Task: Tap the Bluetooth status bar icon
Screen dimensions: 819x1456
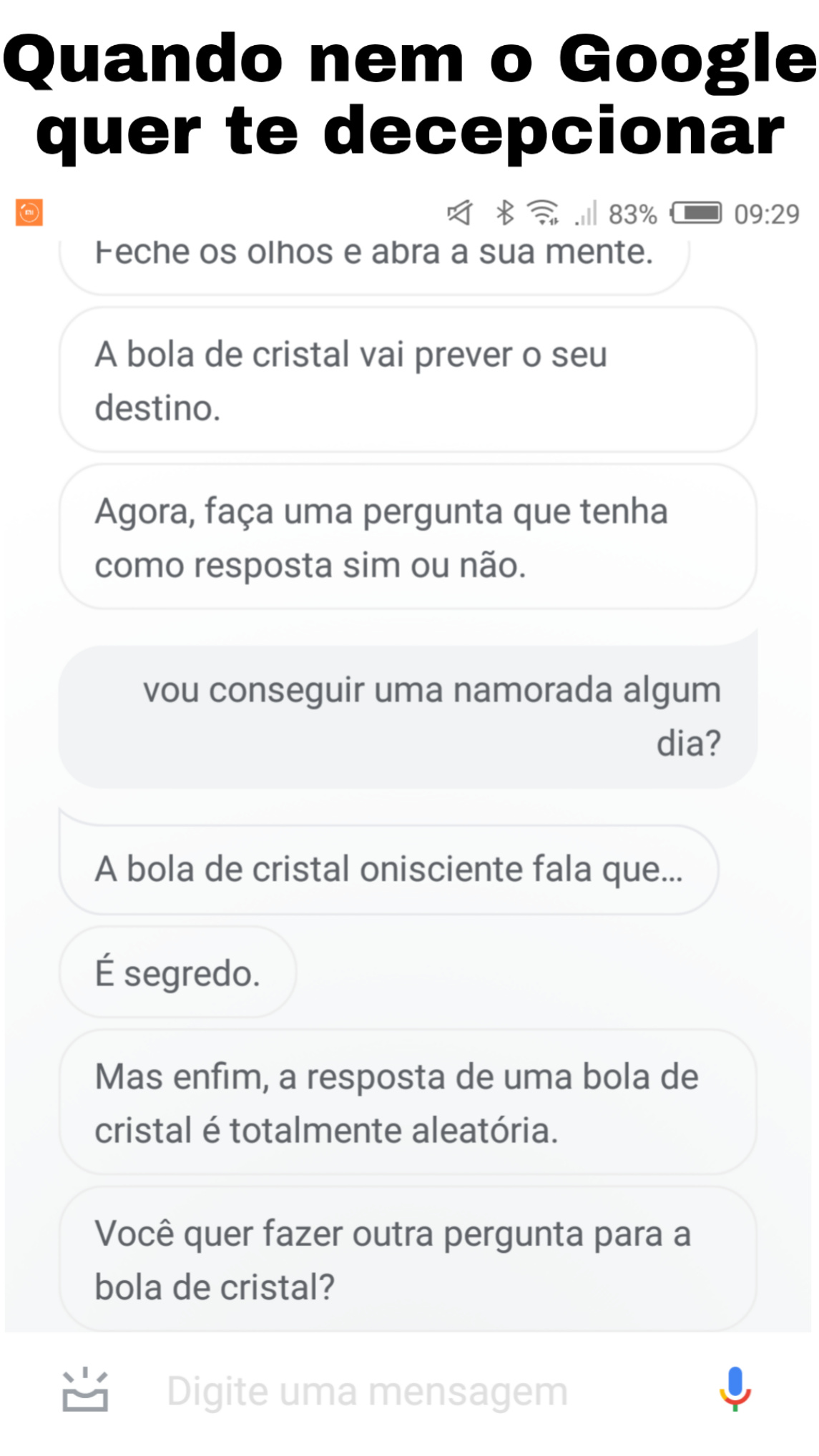Action: [505, 212]
